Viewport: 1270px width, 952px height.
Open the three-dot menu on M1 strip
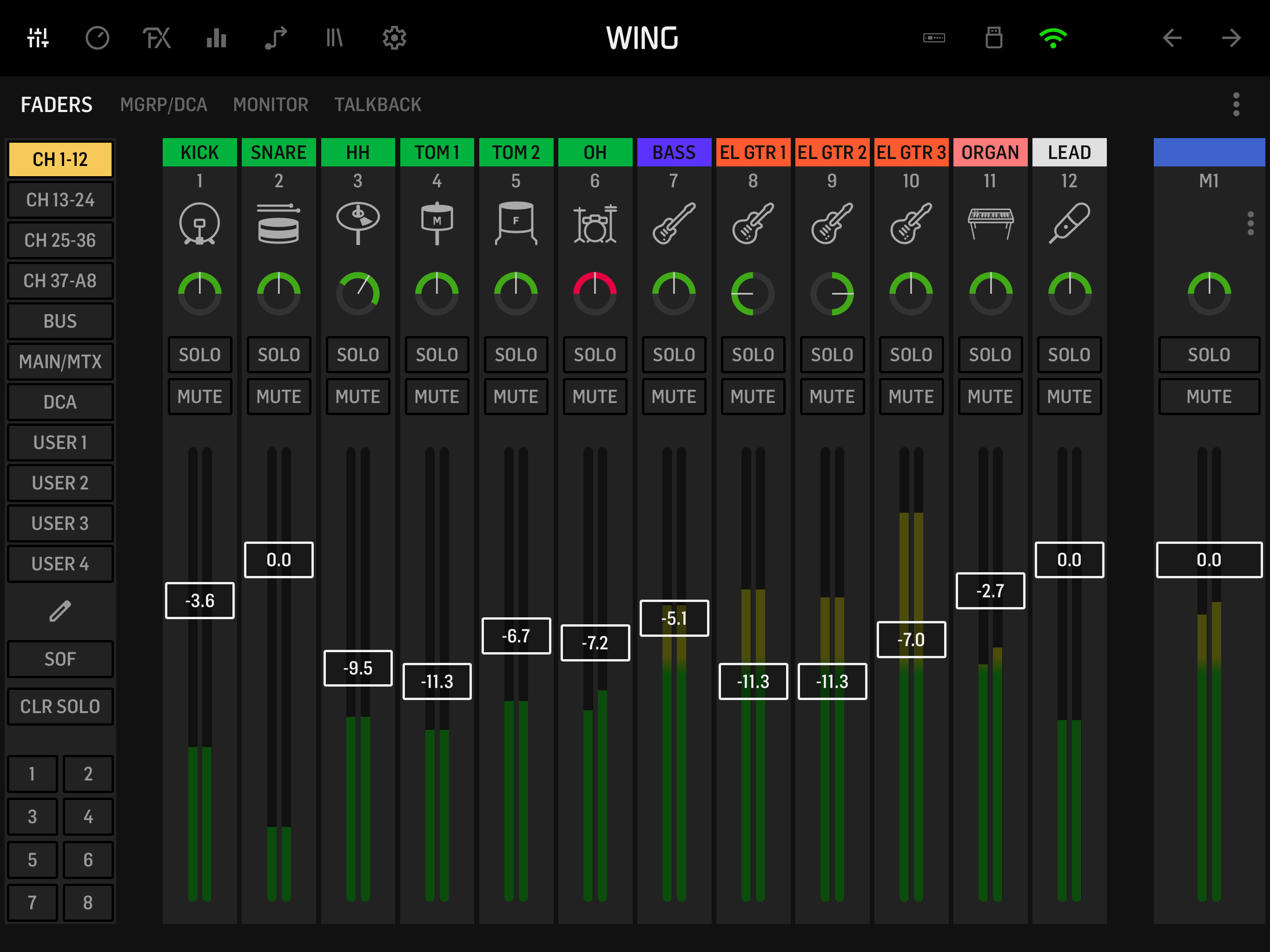pos(1250,224)
